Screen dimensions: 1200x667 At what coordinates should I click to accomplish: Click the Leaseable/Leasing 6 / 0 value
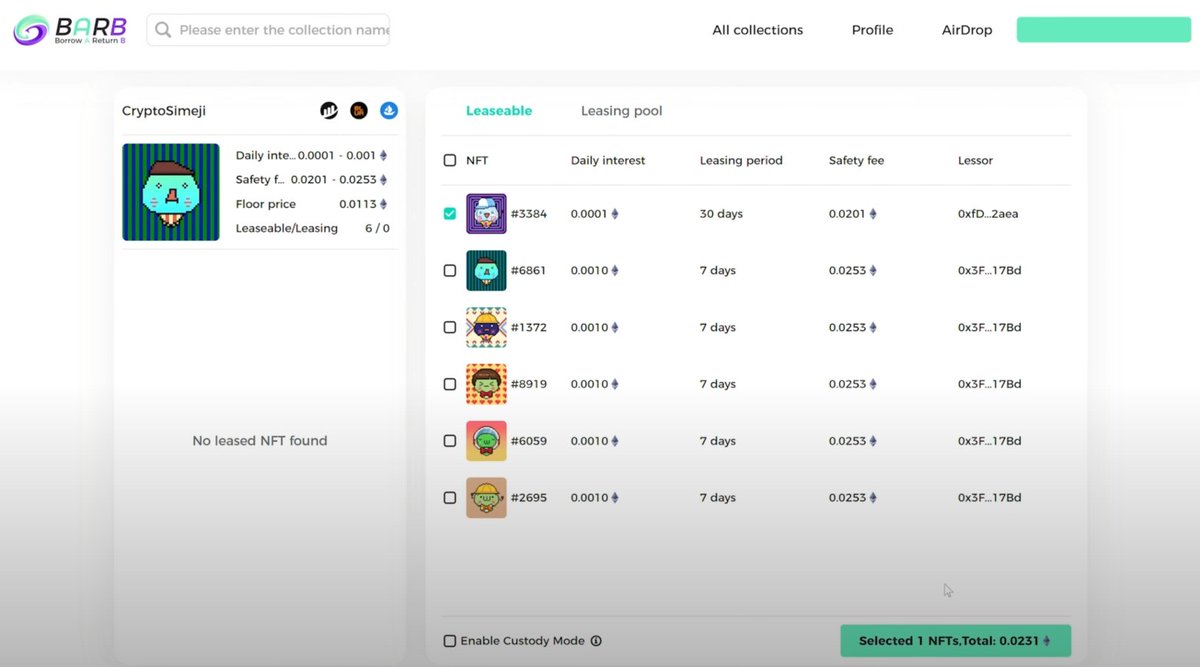(x=377, y=228)
